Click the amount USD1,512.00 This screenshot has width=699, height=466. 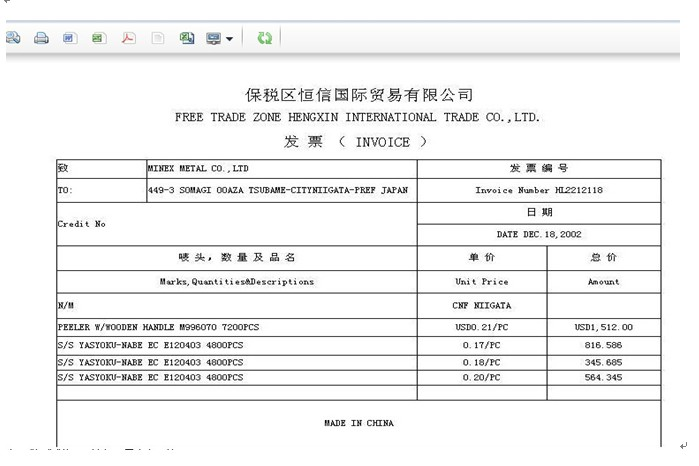tap(604, 327)
